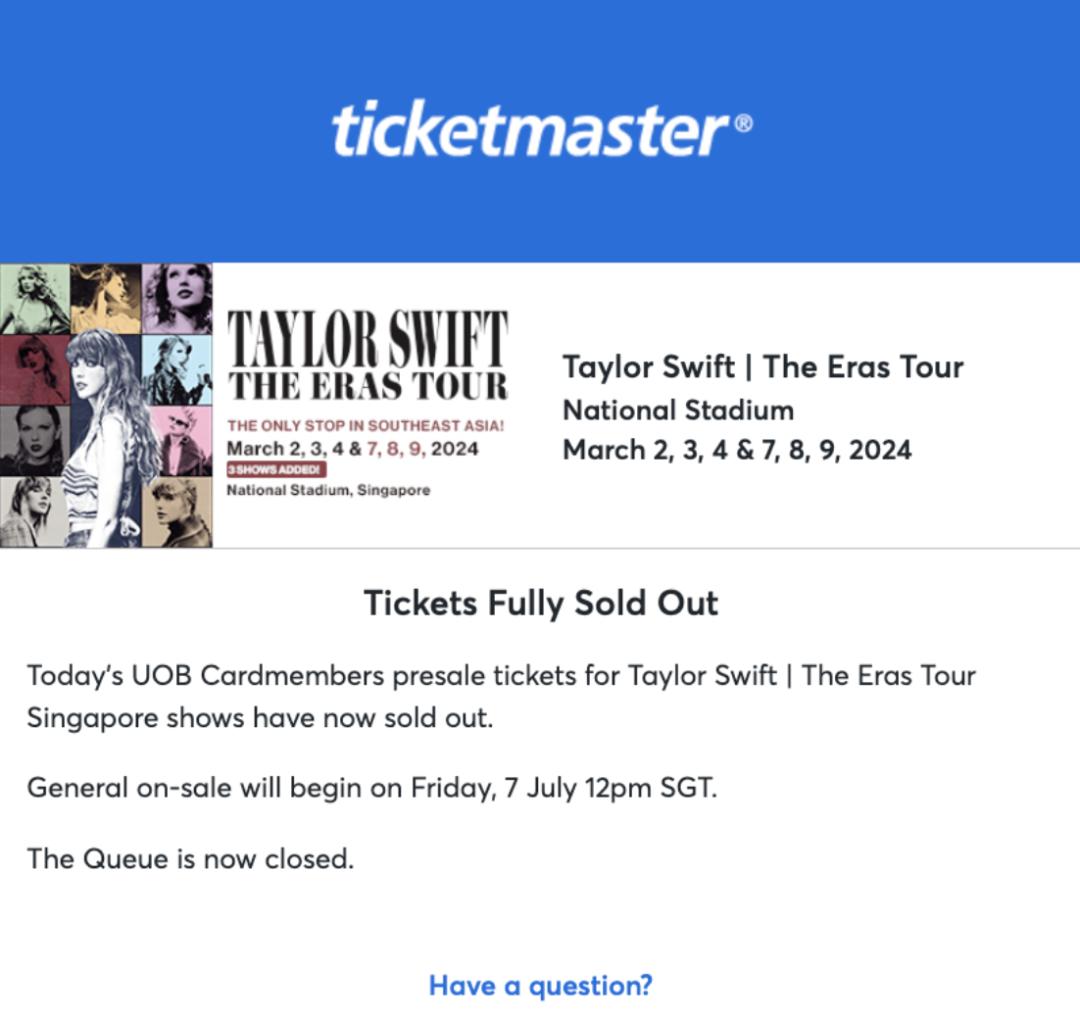
Task: Click 'Tickets Fully Sold Out' heading
Action: (541, 603)
